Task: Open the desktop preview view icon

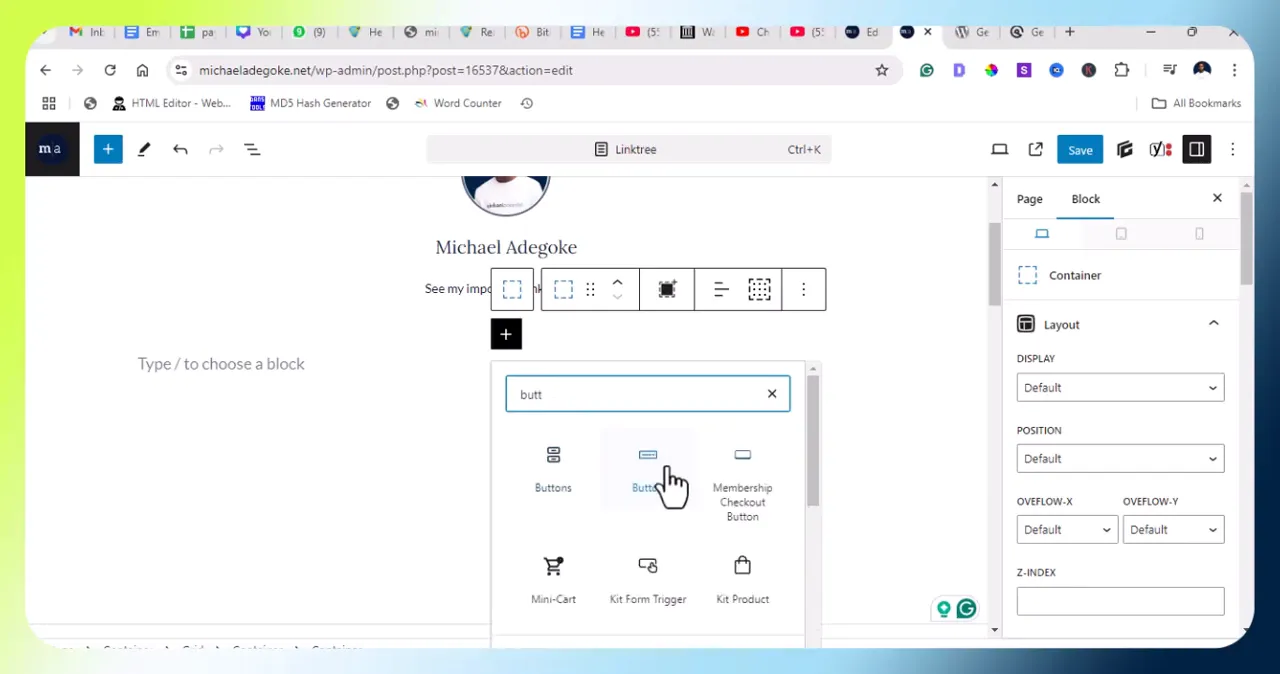Action: coord(999,149)
